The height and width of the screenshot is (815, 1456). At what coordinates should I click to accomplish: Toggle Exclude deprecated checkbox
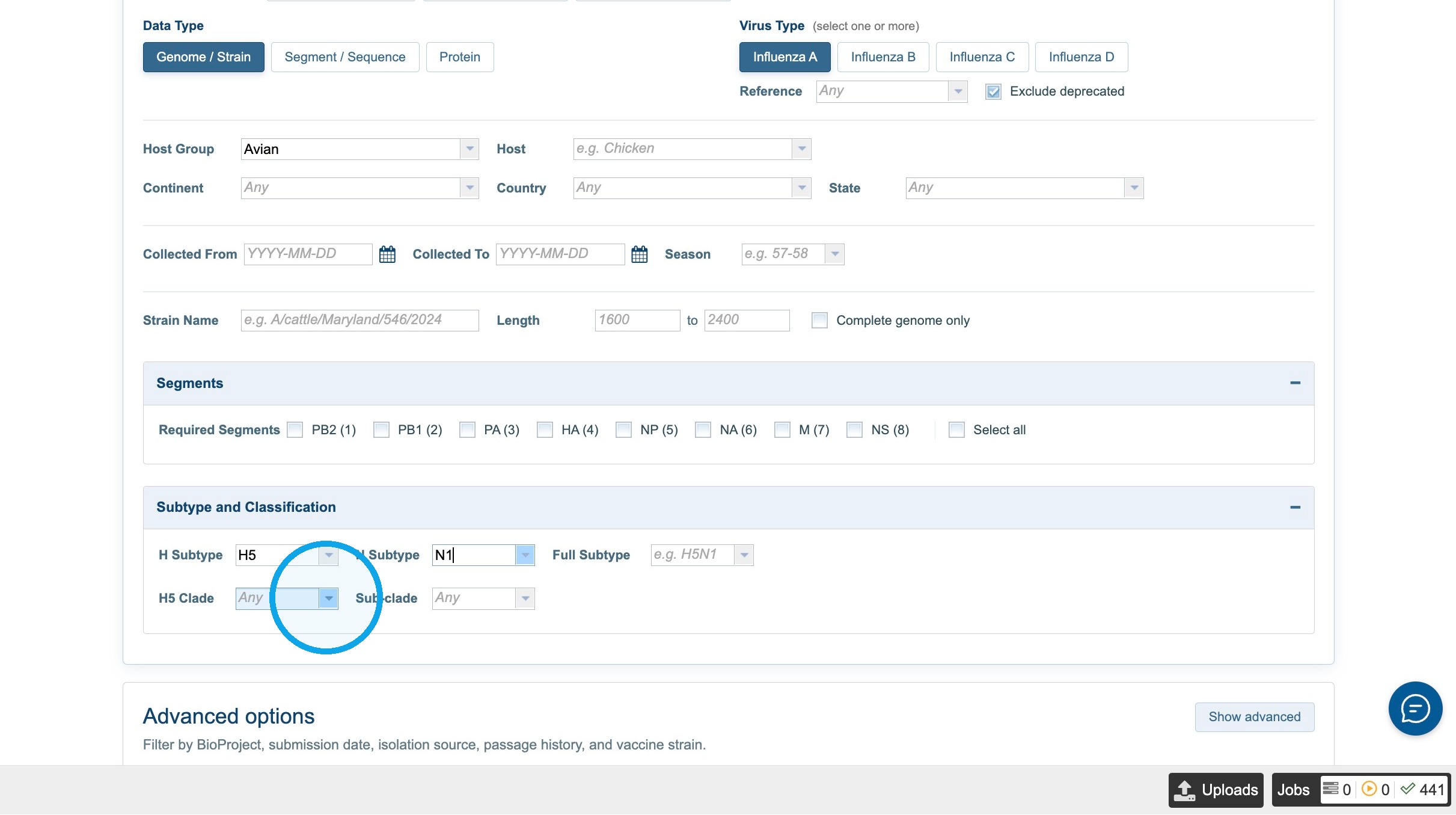993,91
